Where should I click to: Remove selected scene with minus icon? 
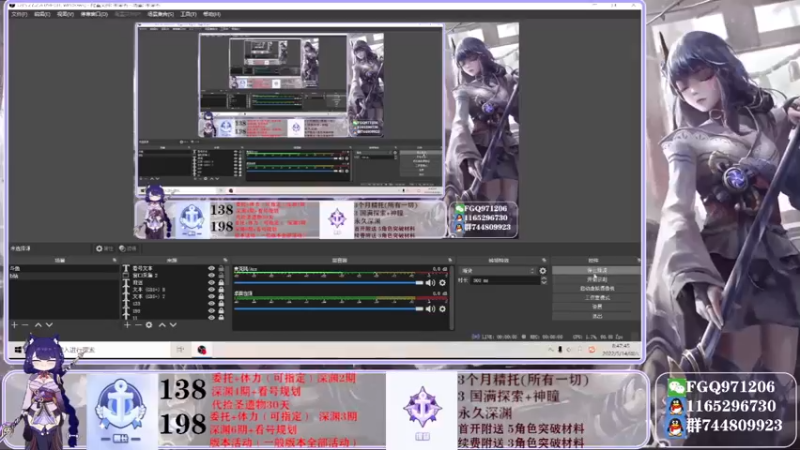click(x=25, y=324)
